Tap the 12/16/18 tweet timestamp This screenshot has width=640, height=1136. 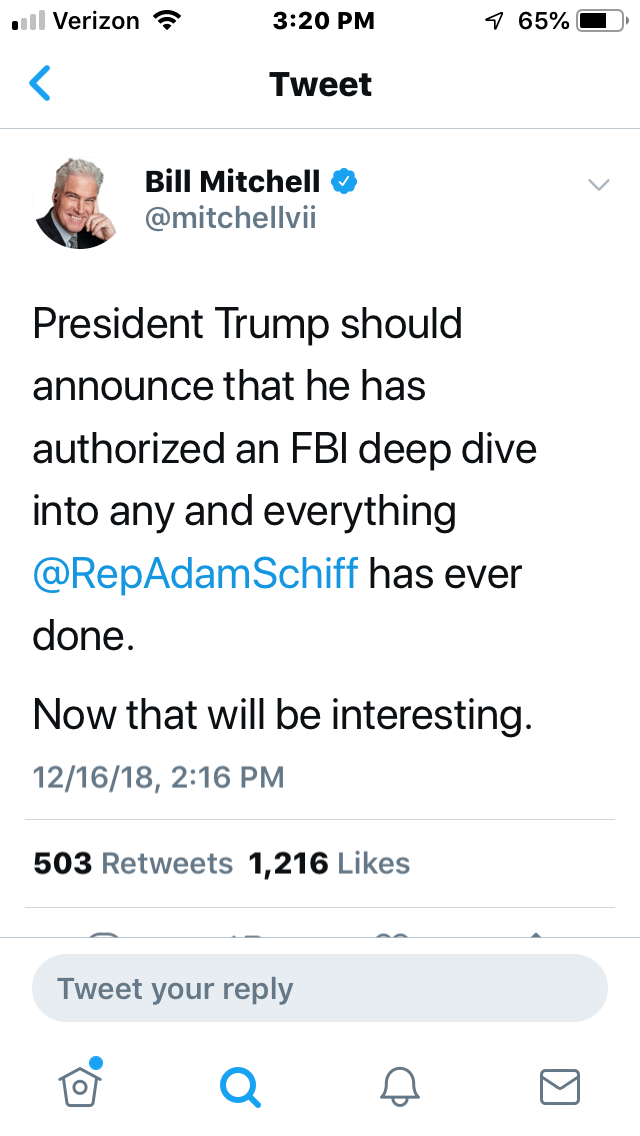[x=158, y=776]
